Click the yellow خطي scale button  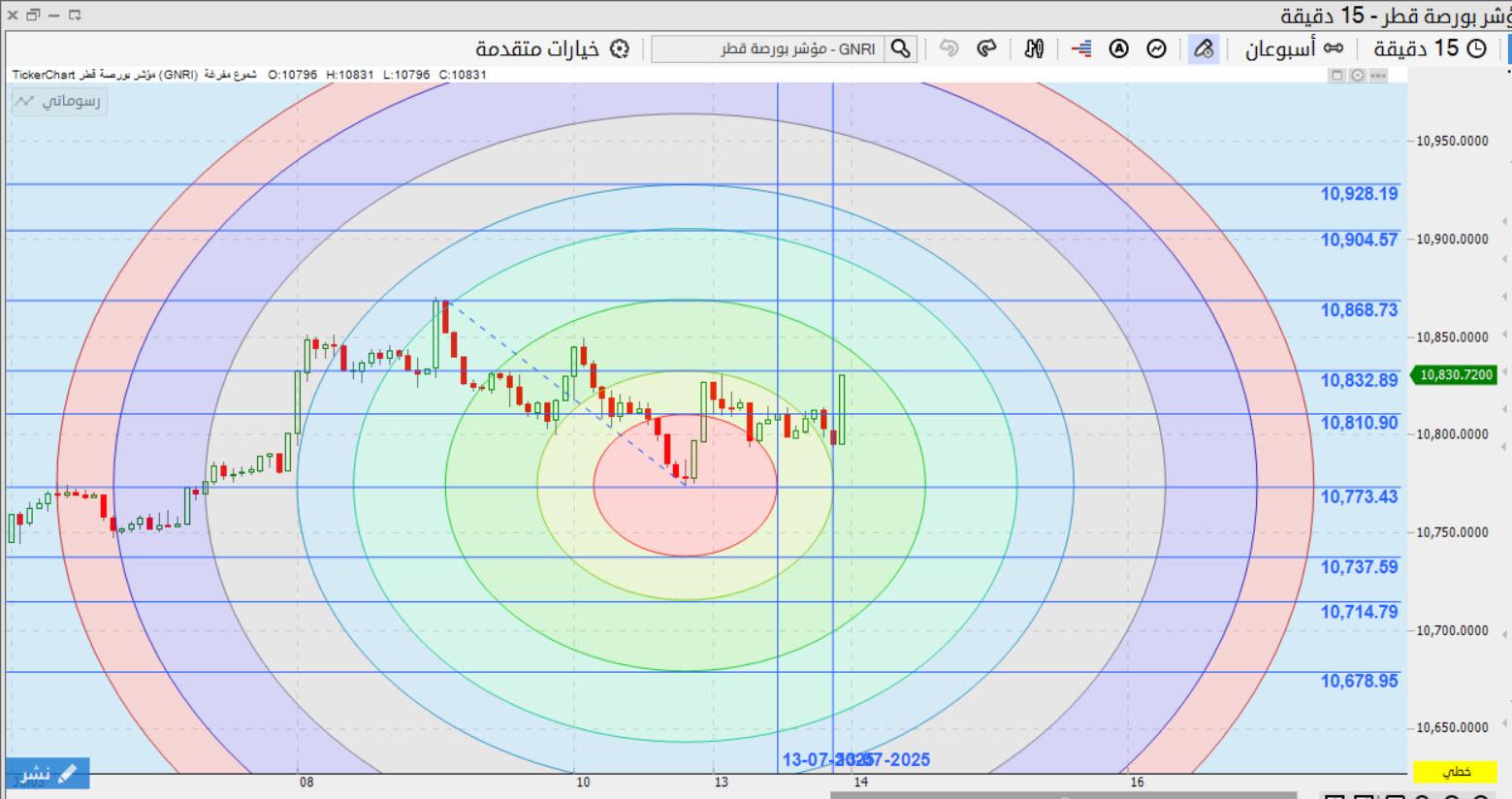[1455, 772]
